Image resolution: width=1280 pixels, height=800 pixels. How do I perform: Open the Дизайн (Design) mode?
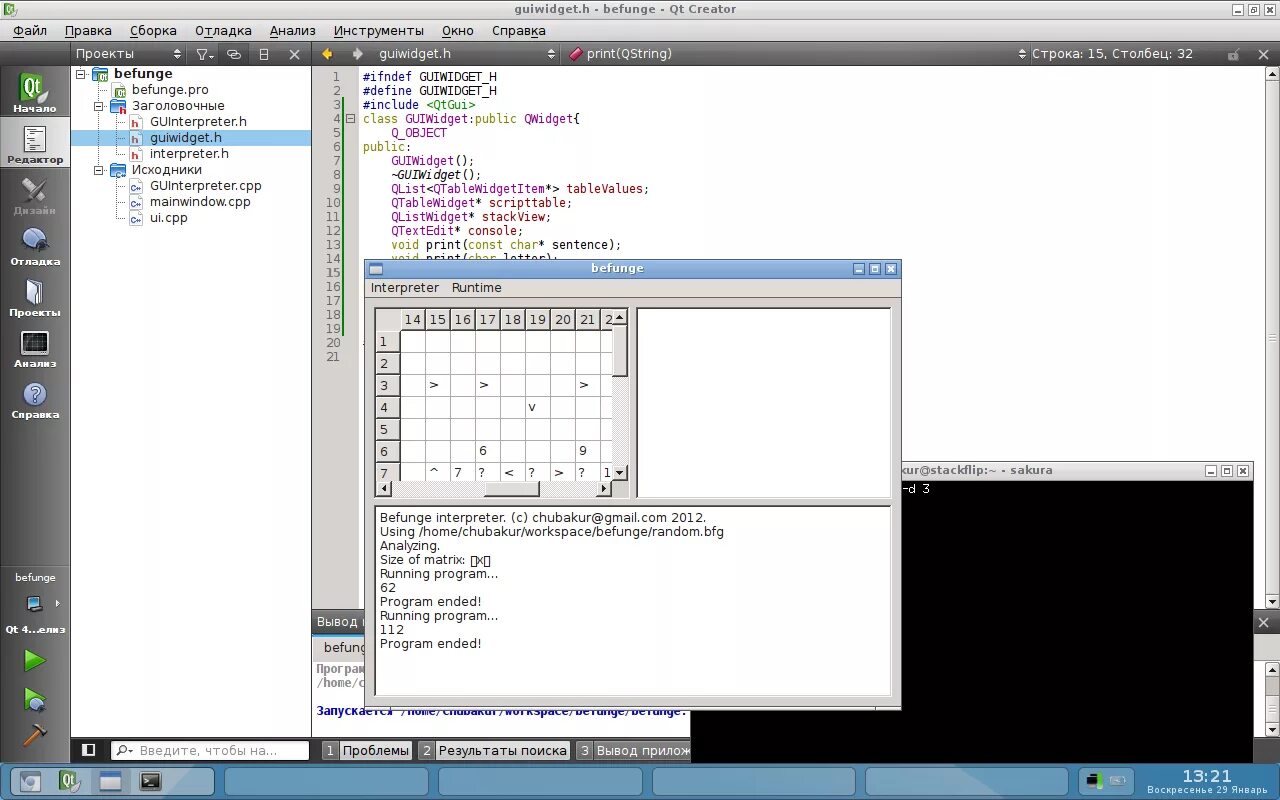tap(35, 194)
